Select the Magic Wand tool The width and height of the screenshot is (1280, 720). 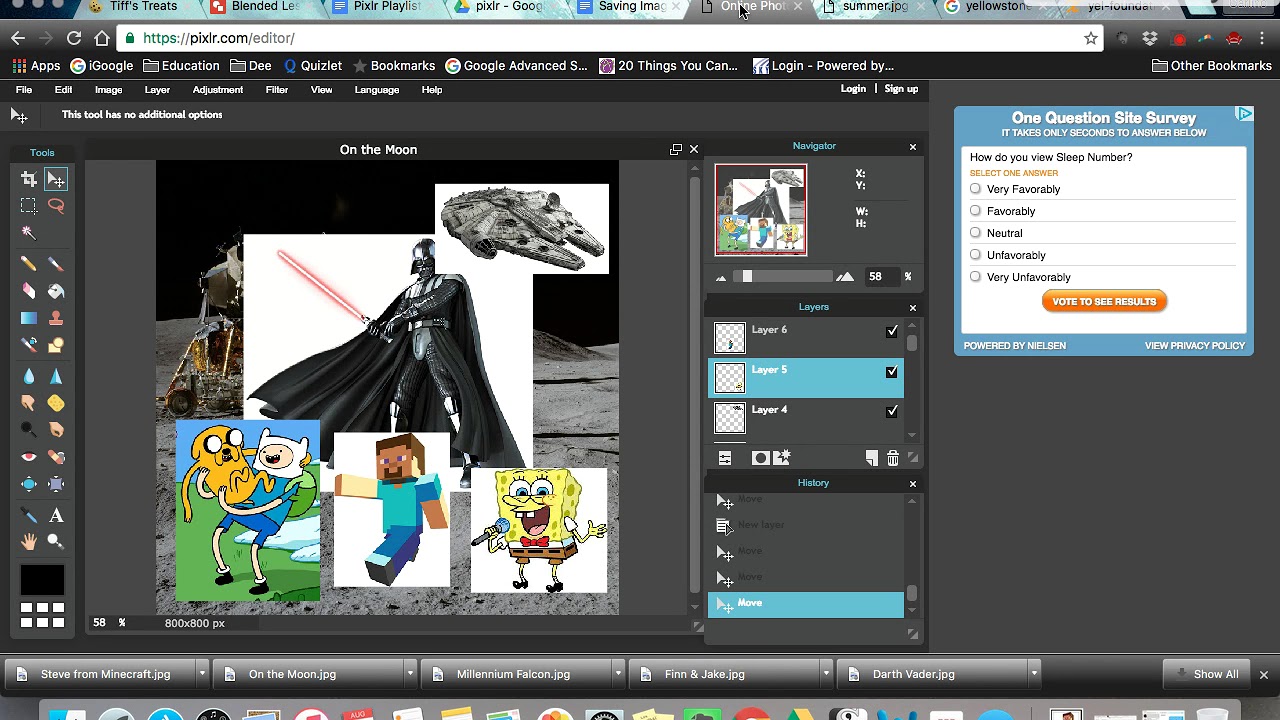point(29,233)
